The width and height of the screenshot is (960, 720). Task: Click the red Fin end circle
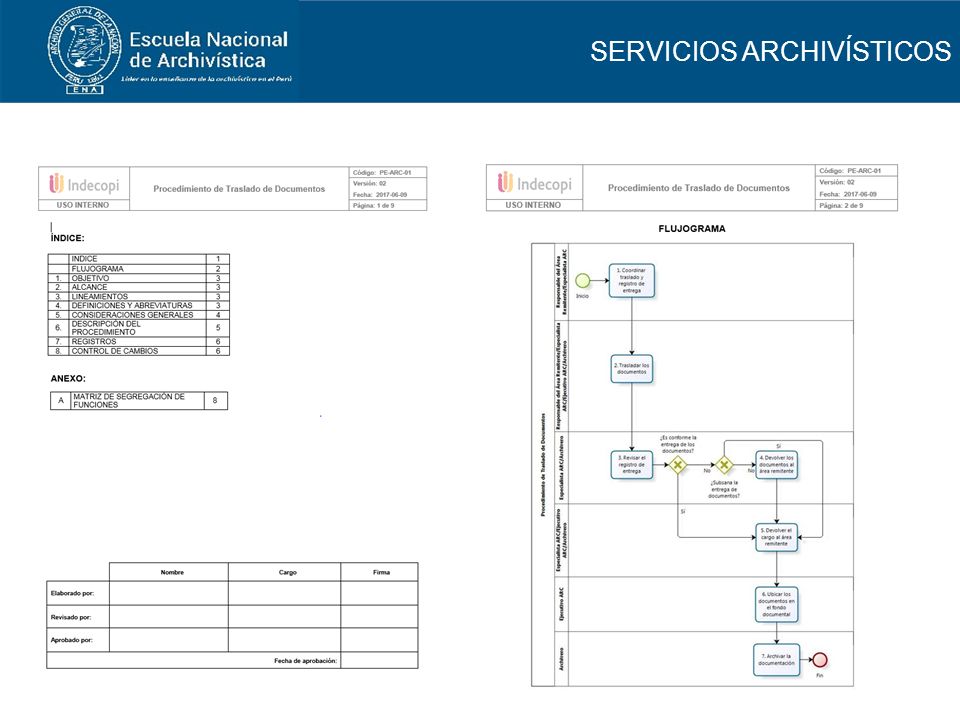pyautogui.click(x=820, y=660)
